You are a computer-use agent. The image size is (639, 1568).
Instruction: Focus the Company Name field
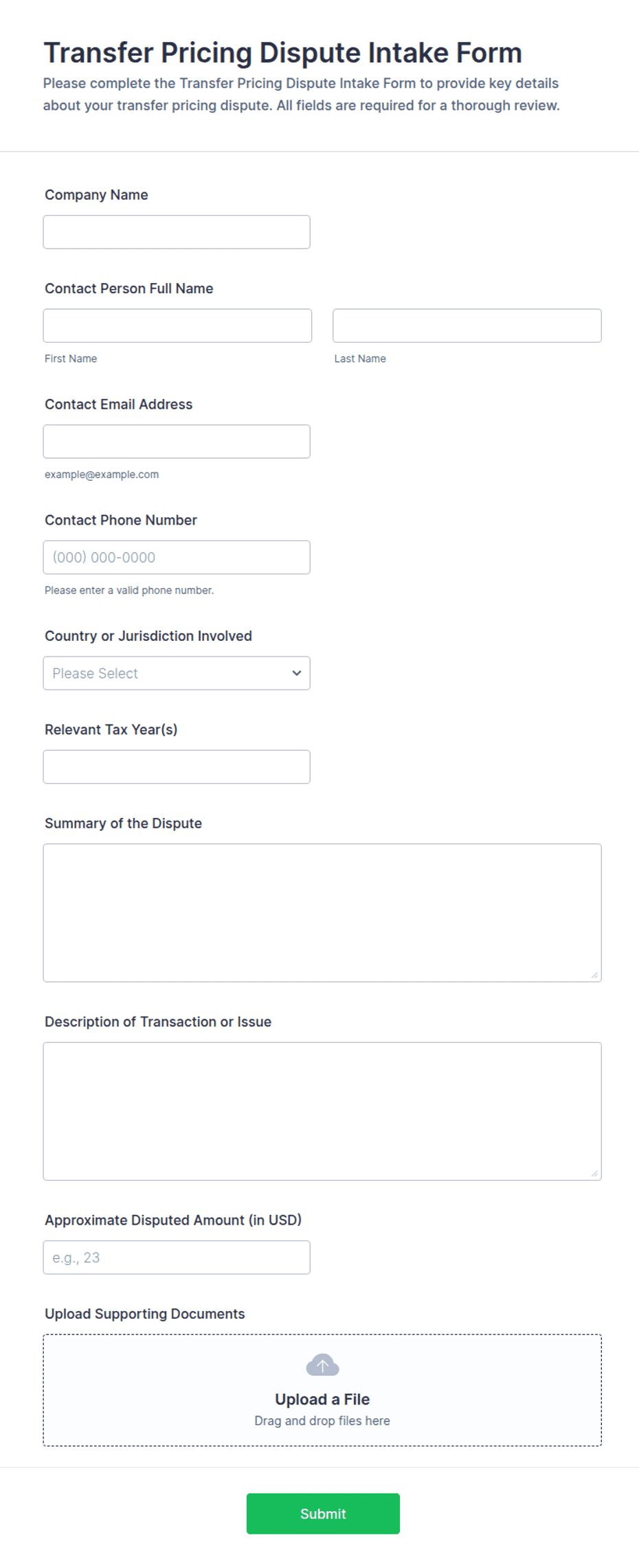coord(177,232)
